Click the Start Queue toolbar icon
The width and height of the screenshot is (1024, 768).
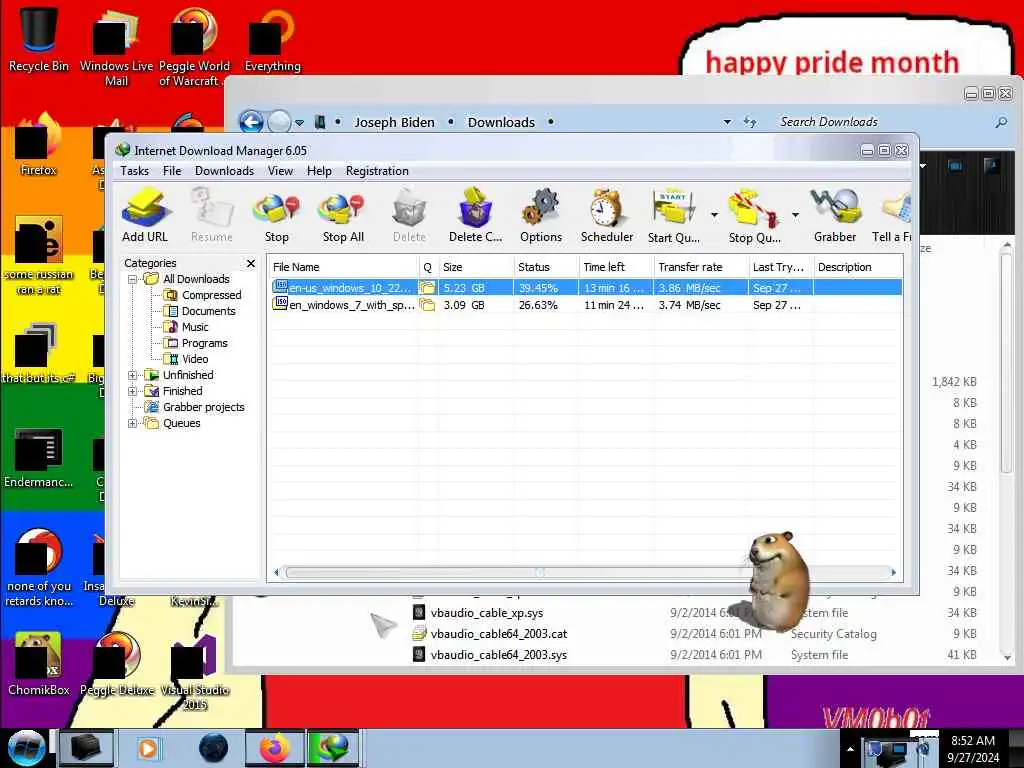coord(673,216)
